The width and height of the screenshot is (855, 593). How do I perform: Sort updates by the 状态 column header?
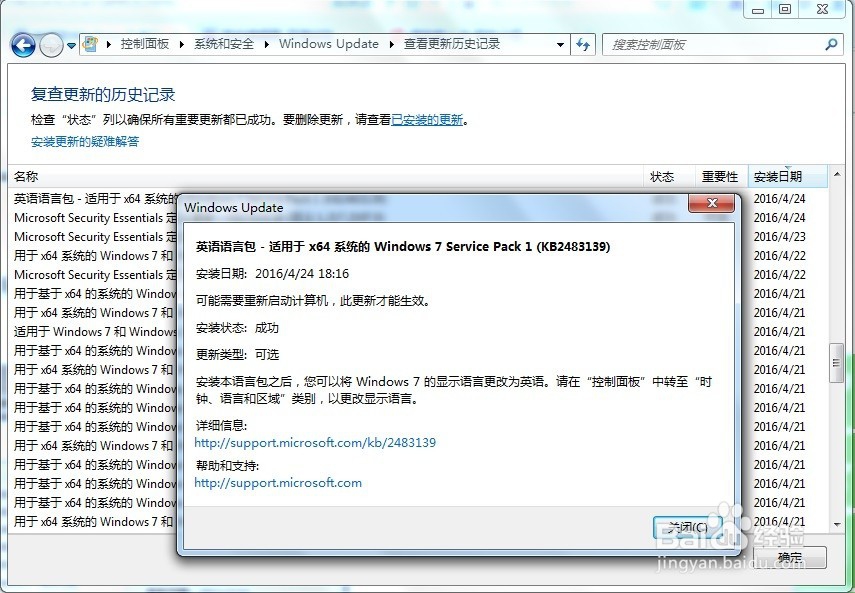(663, 176)
